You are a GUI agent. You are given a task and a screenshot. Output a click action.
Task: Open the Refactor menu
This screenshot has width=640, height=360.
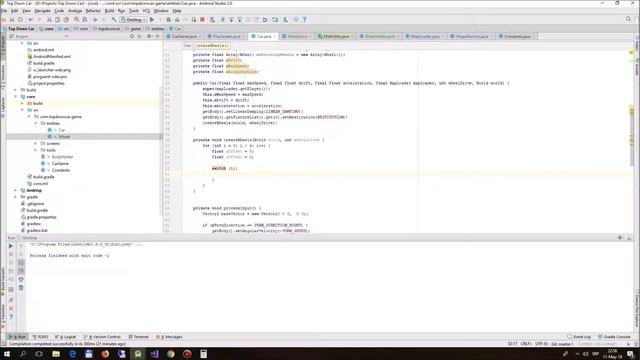tap(93, 11)
